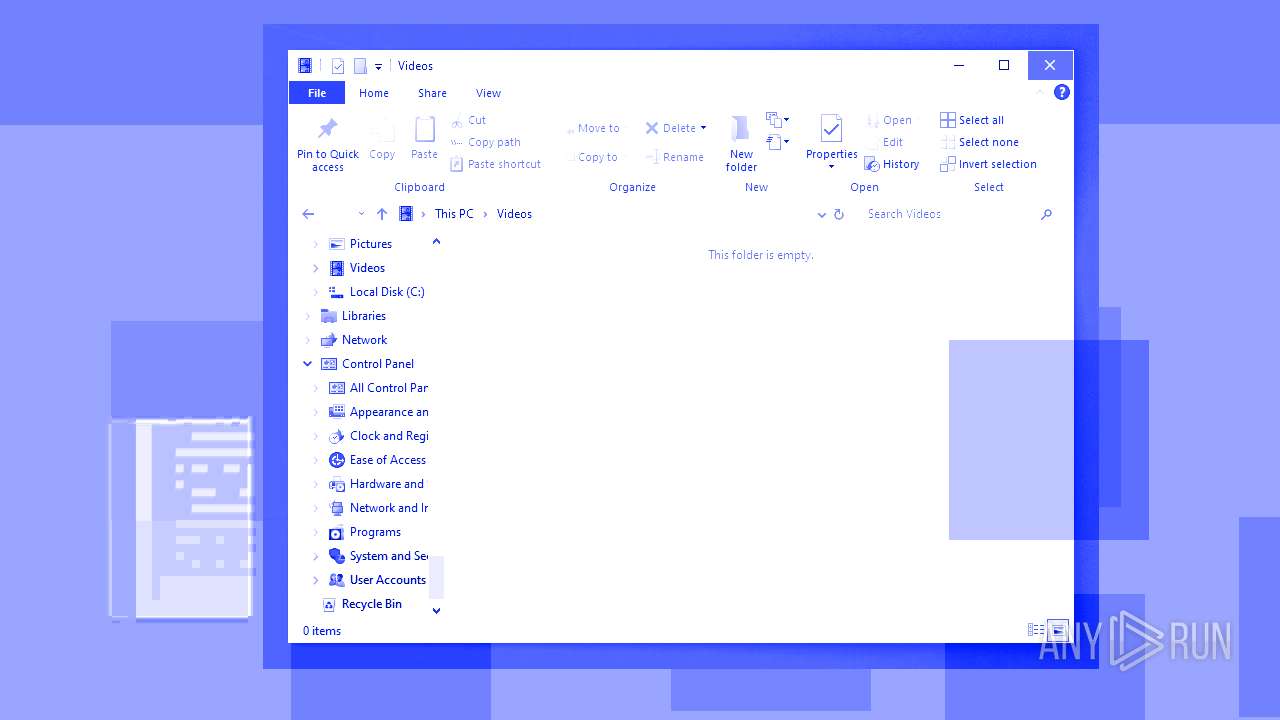Select User Accounts in the tree
1280x720 pixels.
[x=388, y=580]
